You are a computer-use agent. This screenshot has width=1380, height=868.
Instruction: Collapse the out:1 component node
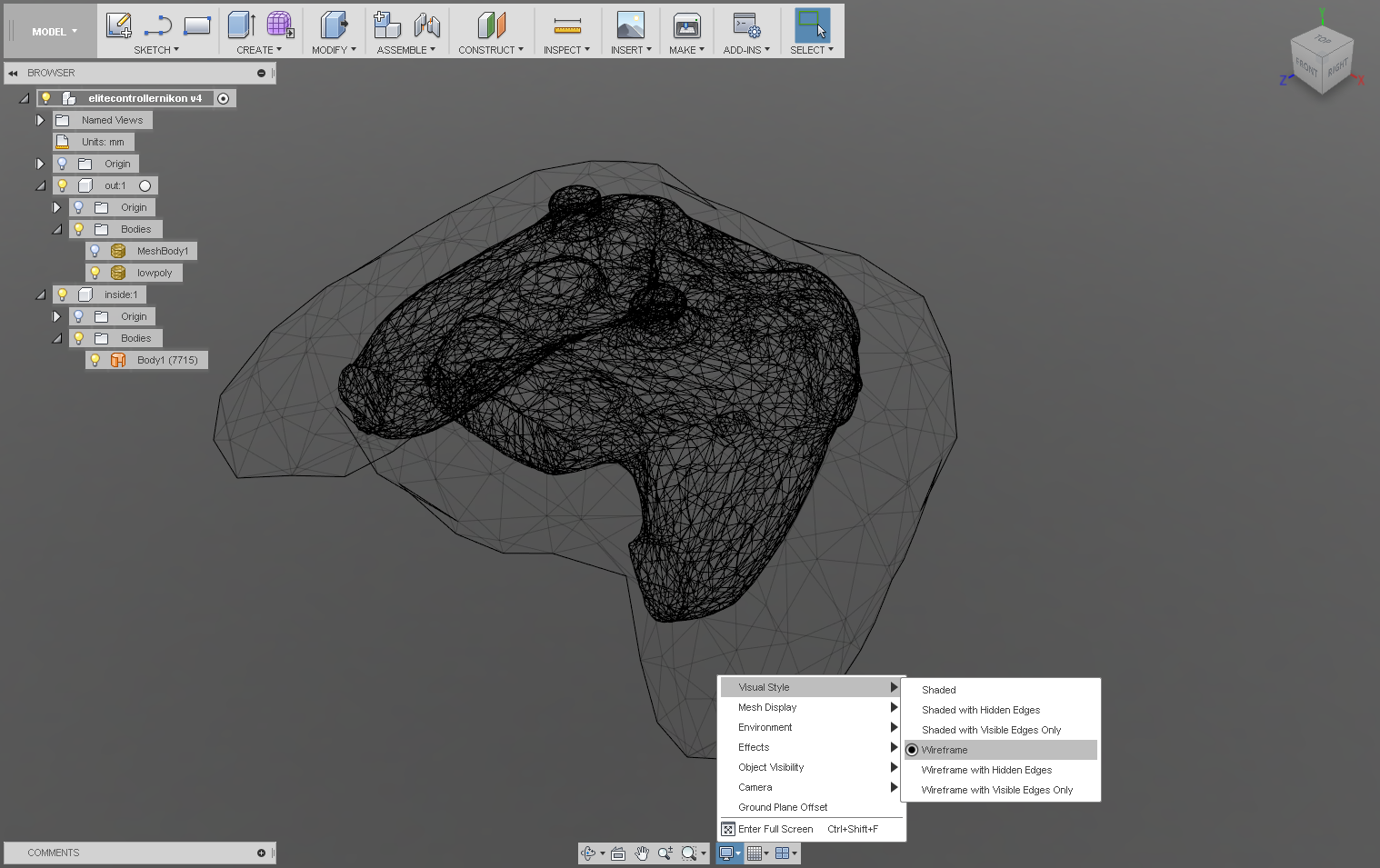[40, 185]
